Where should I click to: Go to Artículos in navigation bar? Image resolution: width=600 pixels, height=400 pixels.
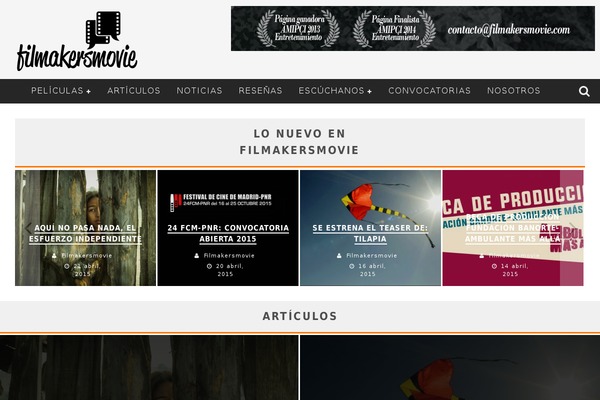(134, 91)
